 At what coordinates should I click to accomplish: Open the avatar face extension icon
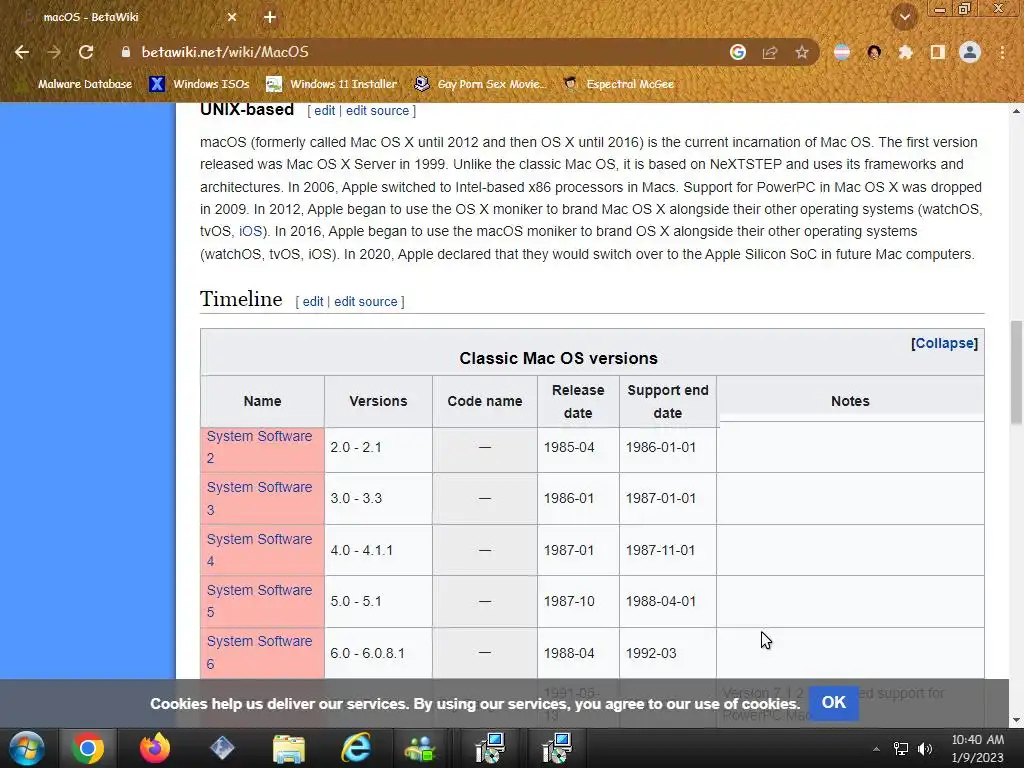[874, 52]
